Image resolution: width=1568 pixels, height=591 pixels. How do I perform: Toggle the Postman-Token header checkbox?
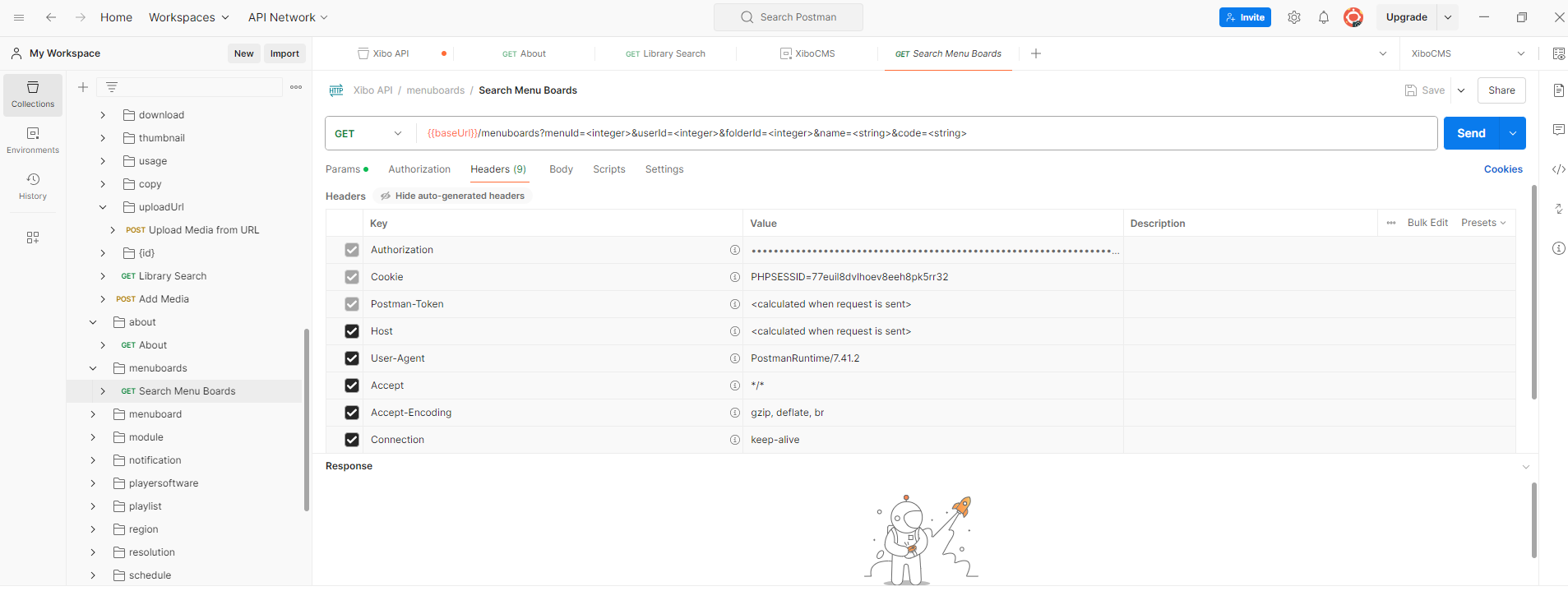click(x=352, y=304)
